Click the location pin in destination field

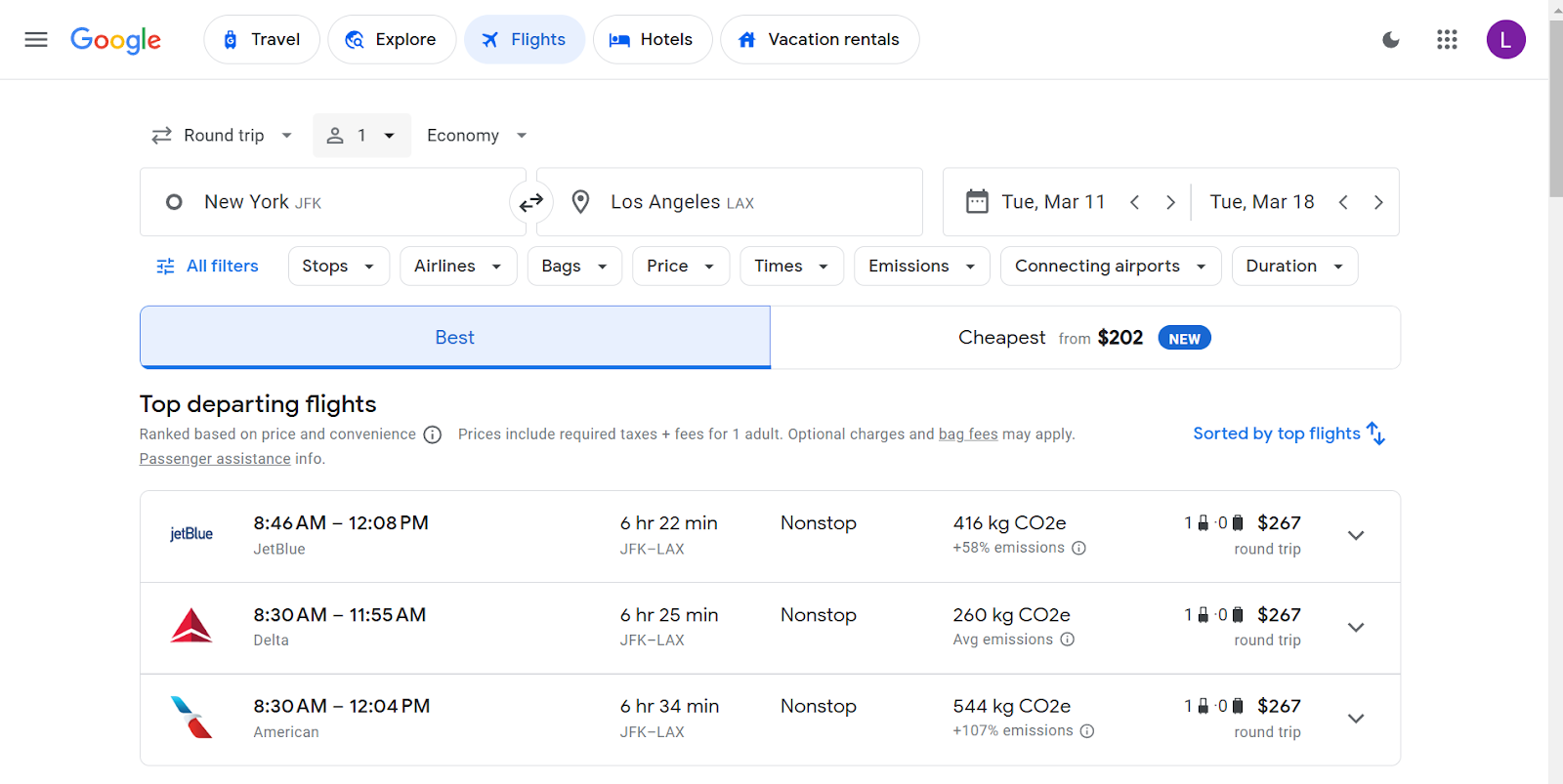[x=580, y=202]
